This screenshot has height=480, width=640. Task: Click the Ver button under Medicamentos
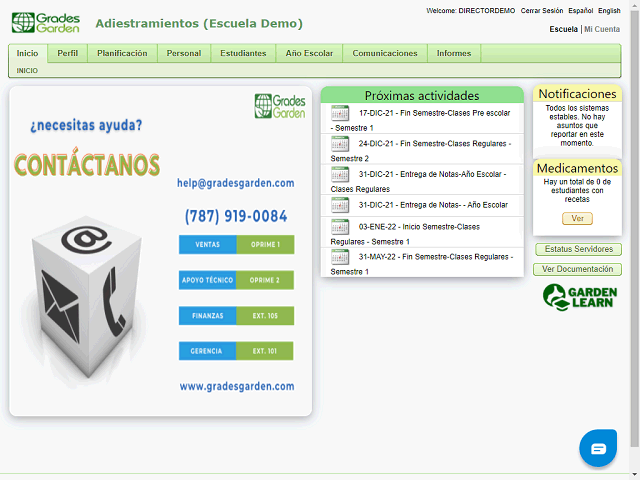coord(577,218)
